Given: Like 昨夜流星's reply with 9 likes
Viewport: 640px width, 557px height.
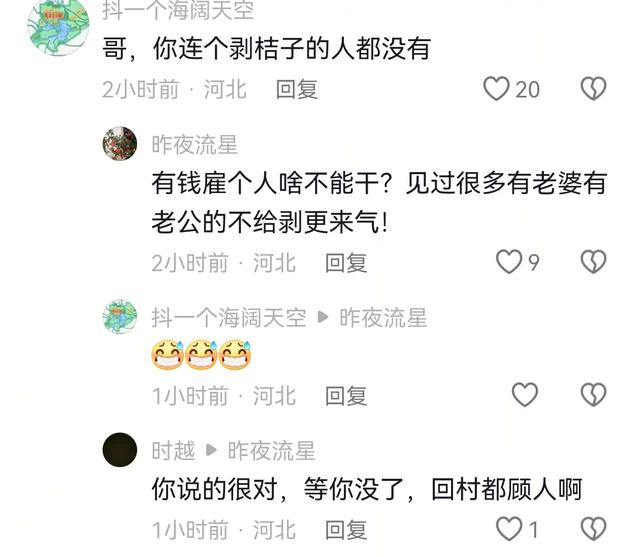Looking at the screenshot, I should pyautogui.click(x=509, y=262).
